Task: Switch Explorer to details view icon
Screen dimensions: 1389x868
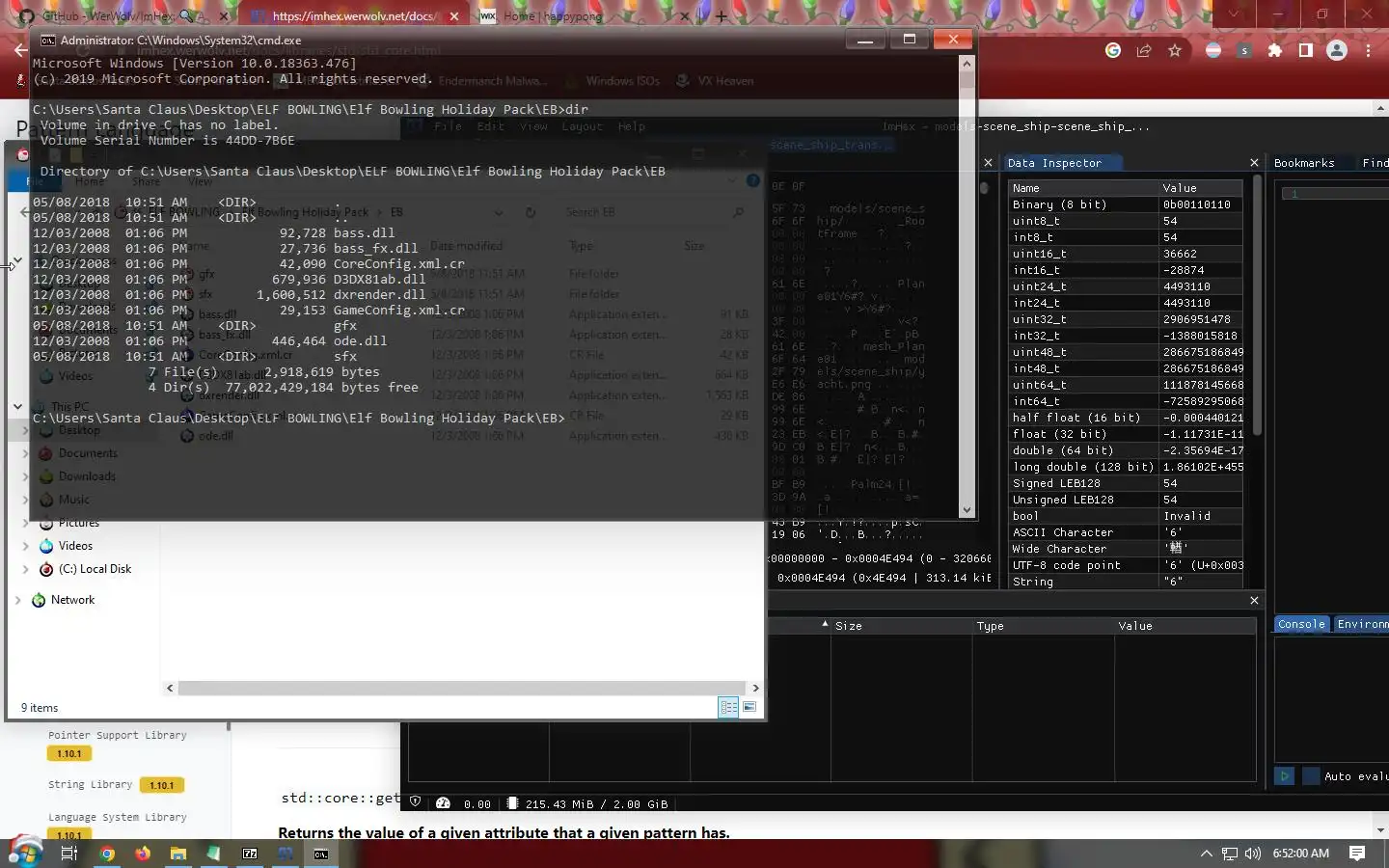Action: (728, 707)
